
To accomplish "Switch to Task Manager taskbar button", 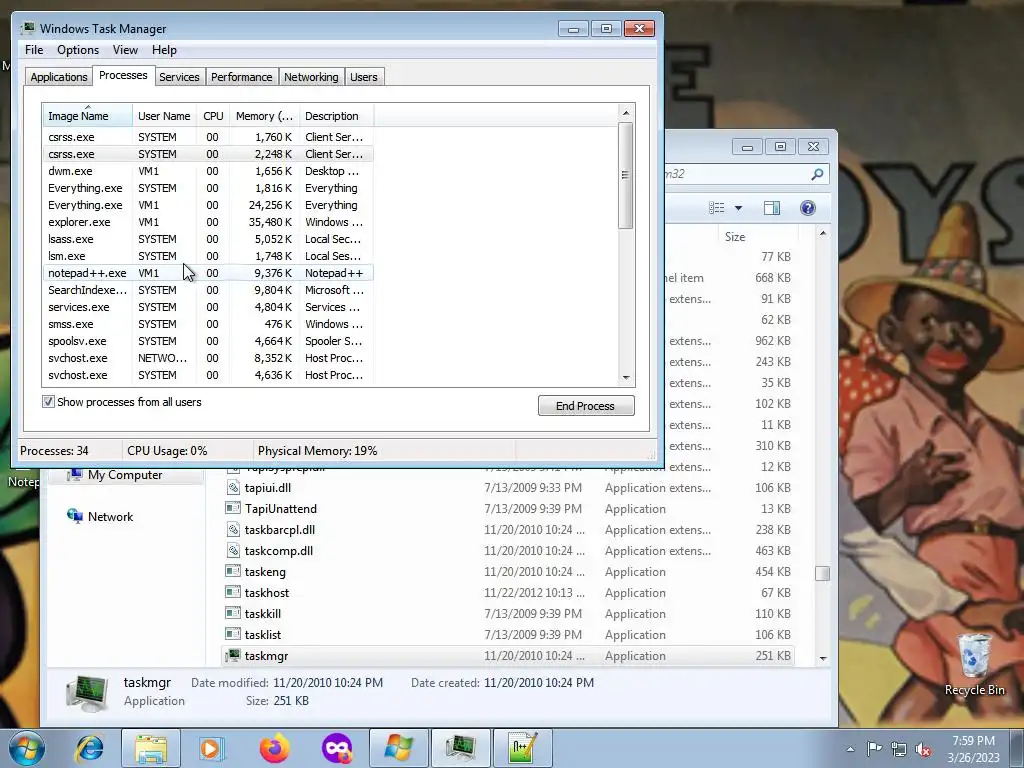I will coord(460,748).
